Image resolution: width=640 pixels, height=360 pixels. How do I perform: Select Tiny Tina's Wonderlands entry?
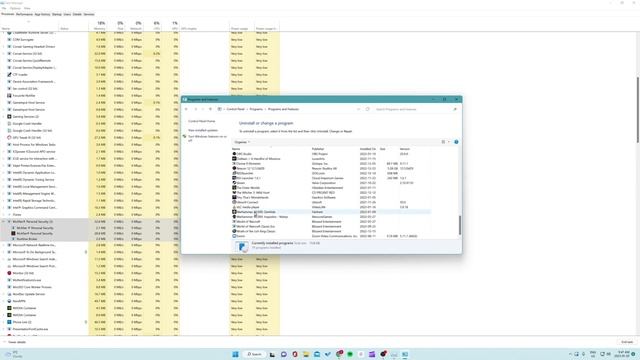[331, 198]
